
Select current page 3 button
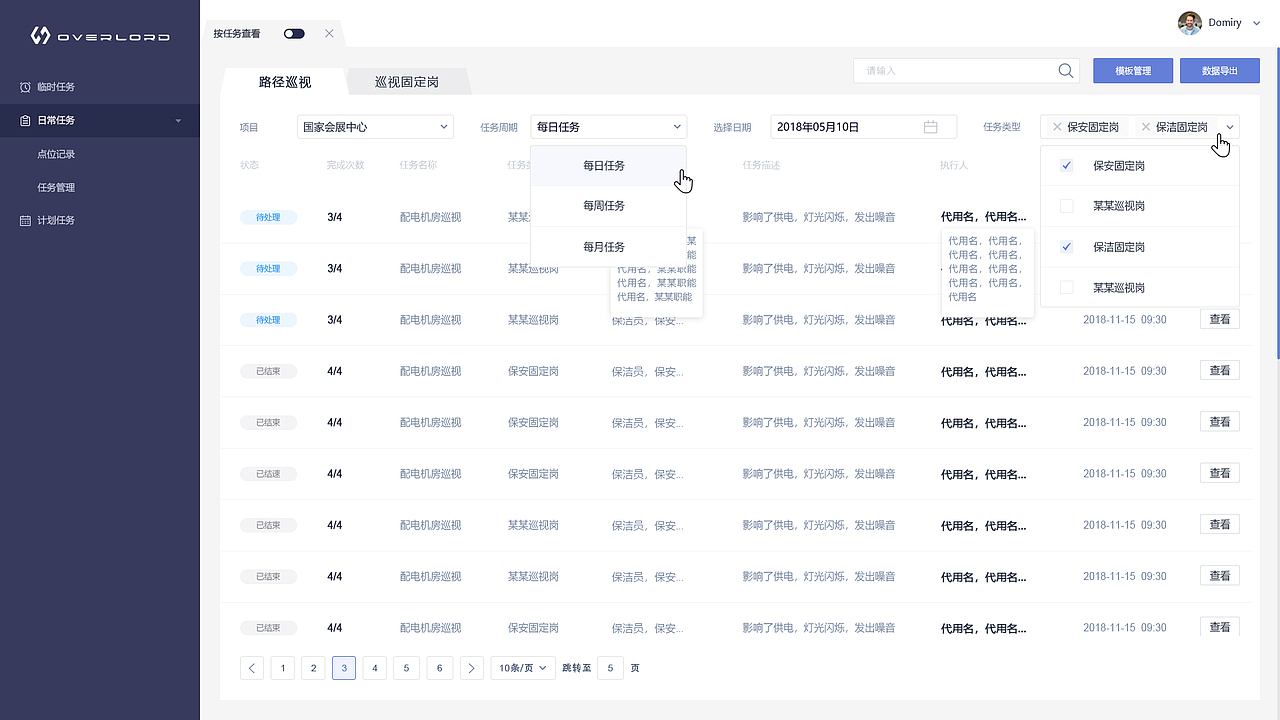pyautogui.click(x=344, y=668)
